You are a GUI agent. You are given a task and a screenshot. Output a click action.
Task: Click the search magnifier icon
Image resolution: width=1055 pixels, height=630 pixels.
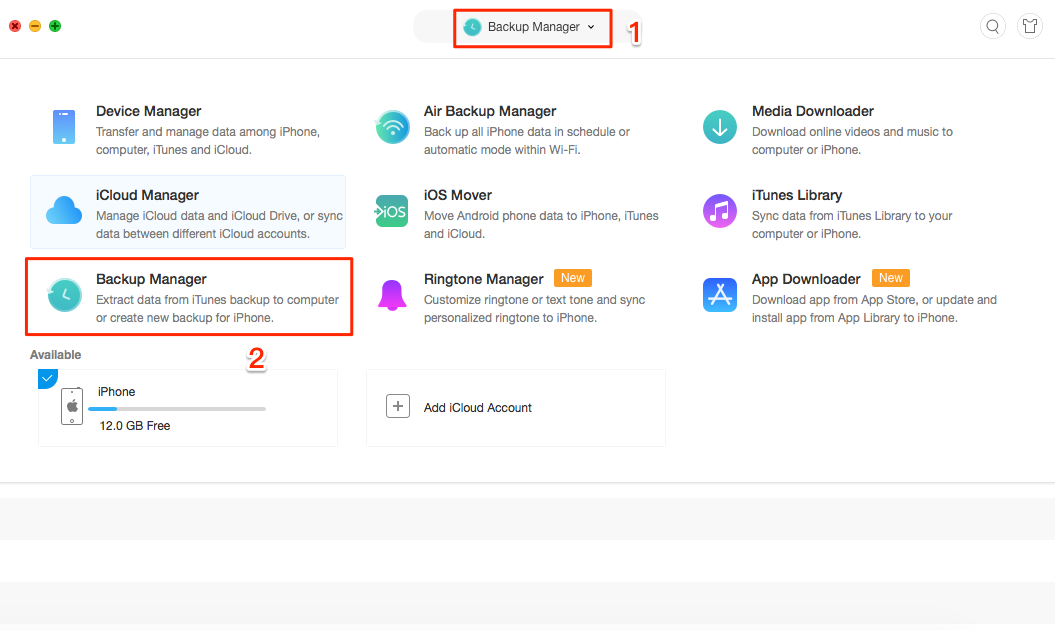point(992,26)
